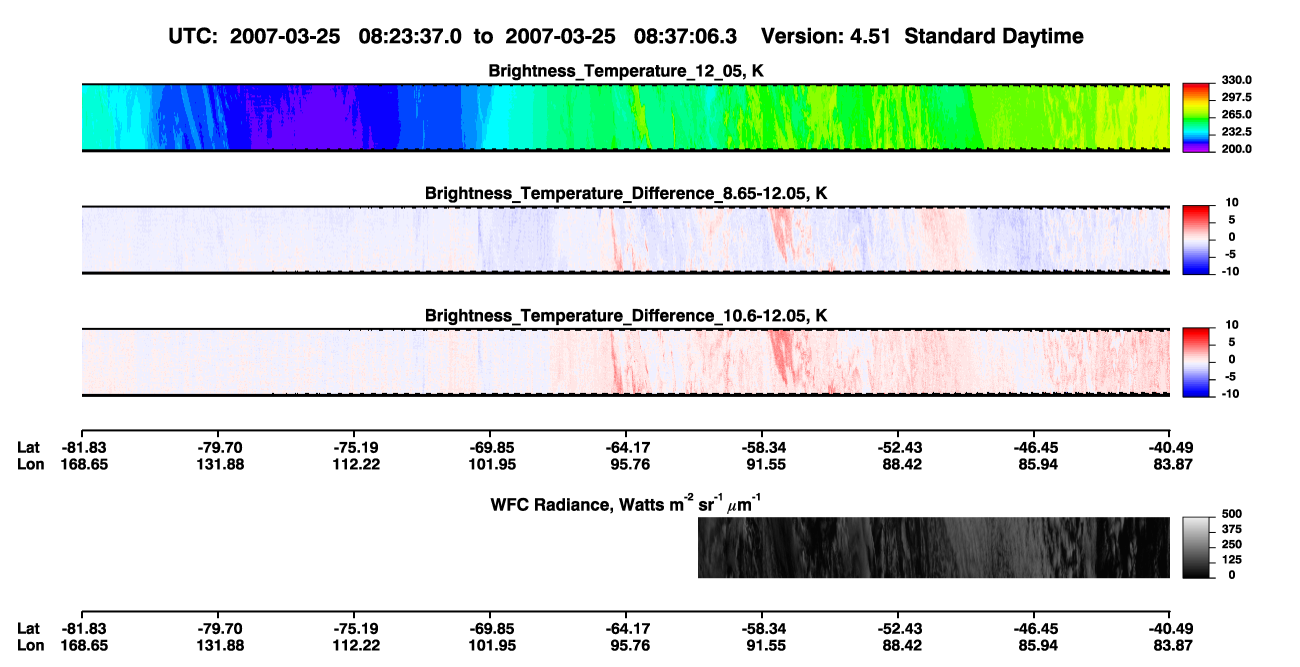The height and width of the screenshot is (667, 1300).
Task: Click the -10 label of 10.6-12.05 color bar
Action: pyautogui.click(x=1231, y=394)
